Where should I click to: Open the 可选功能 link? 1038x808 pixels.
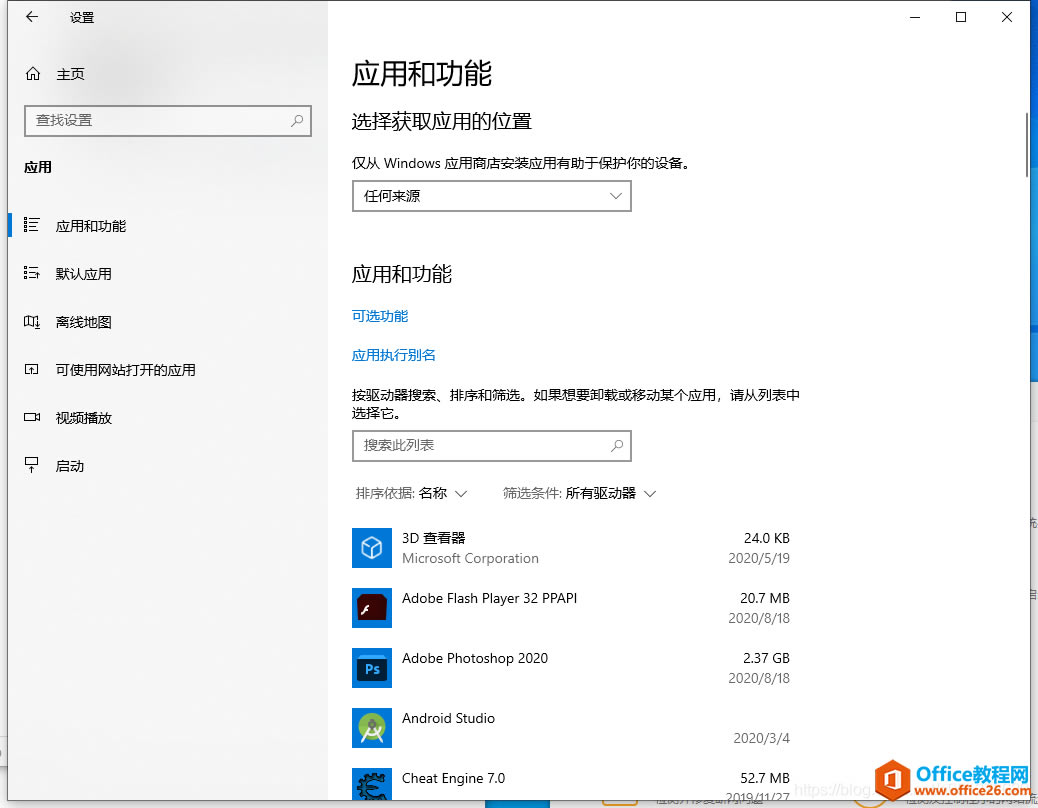pos(379,316)
